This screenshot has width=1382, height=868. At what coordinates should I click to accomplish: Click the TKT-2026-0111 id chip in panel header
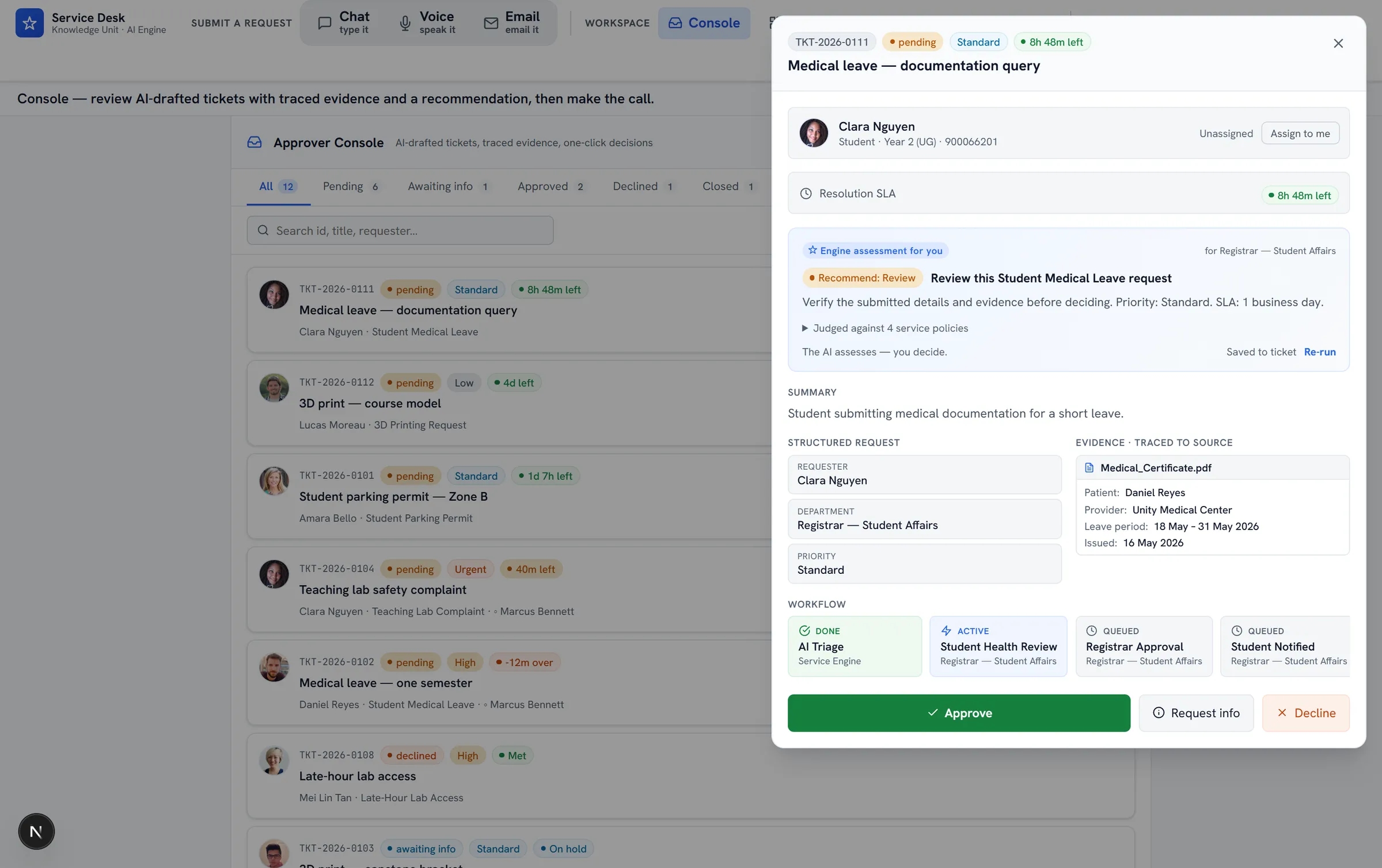pos(832,41)
